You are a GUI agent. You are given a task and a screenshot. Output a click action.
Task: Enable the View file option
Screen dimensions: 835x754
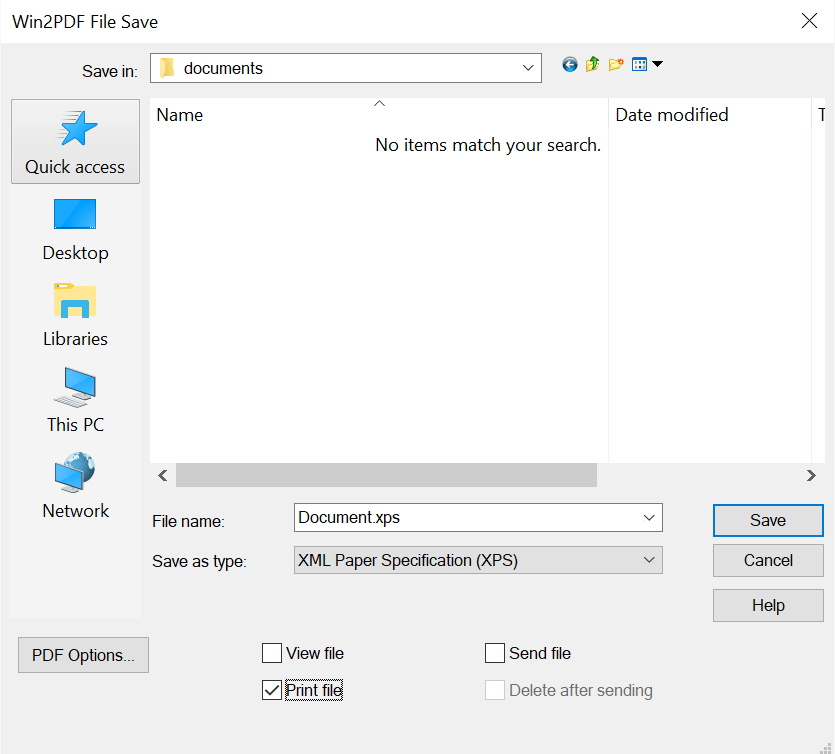[x=271, y=653]
